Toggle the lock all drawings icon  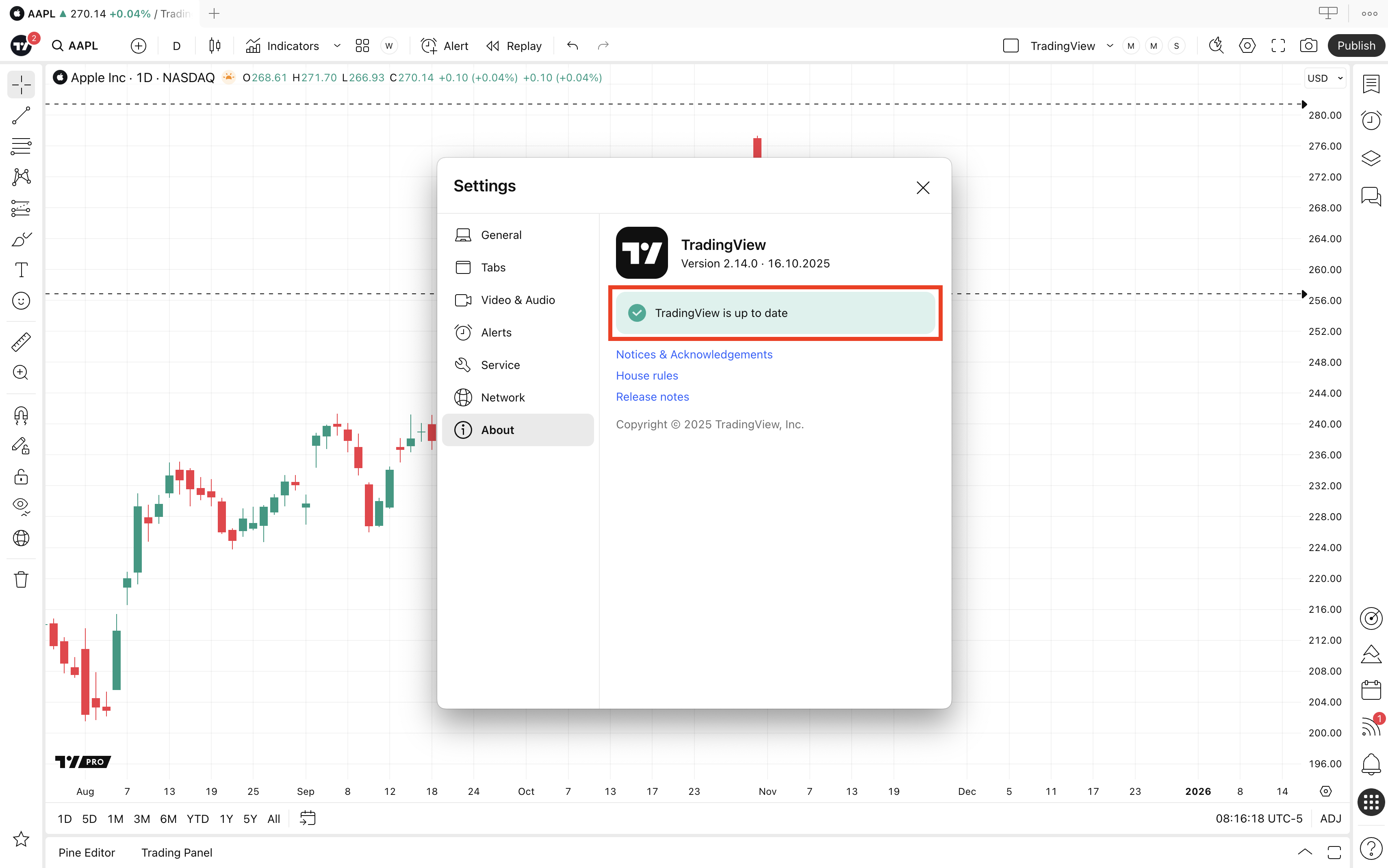pos(21,477)
